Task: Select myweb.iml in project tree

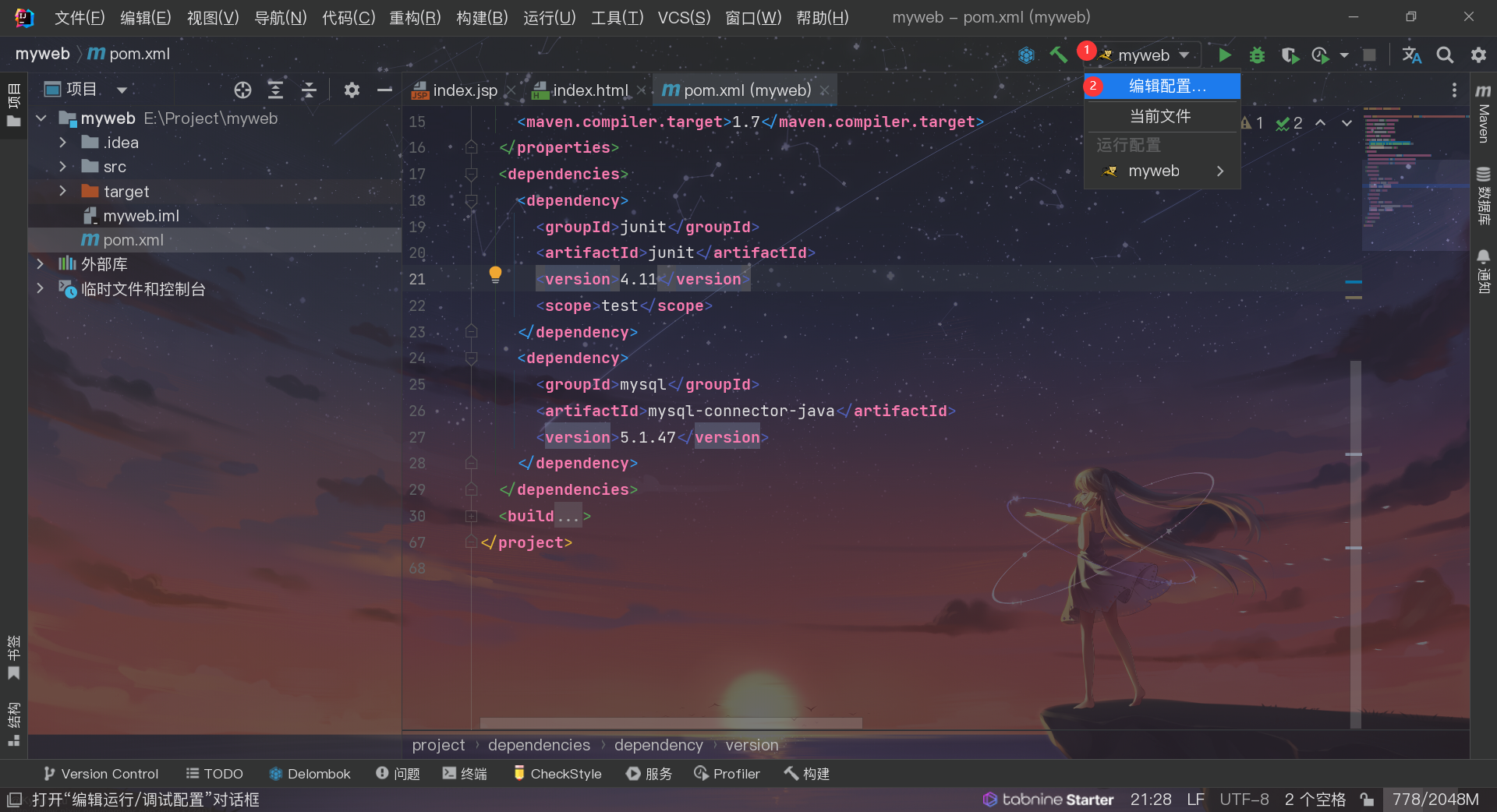Action: (141, 216)
